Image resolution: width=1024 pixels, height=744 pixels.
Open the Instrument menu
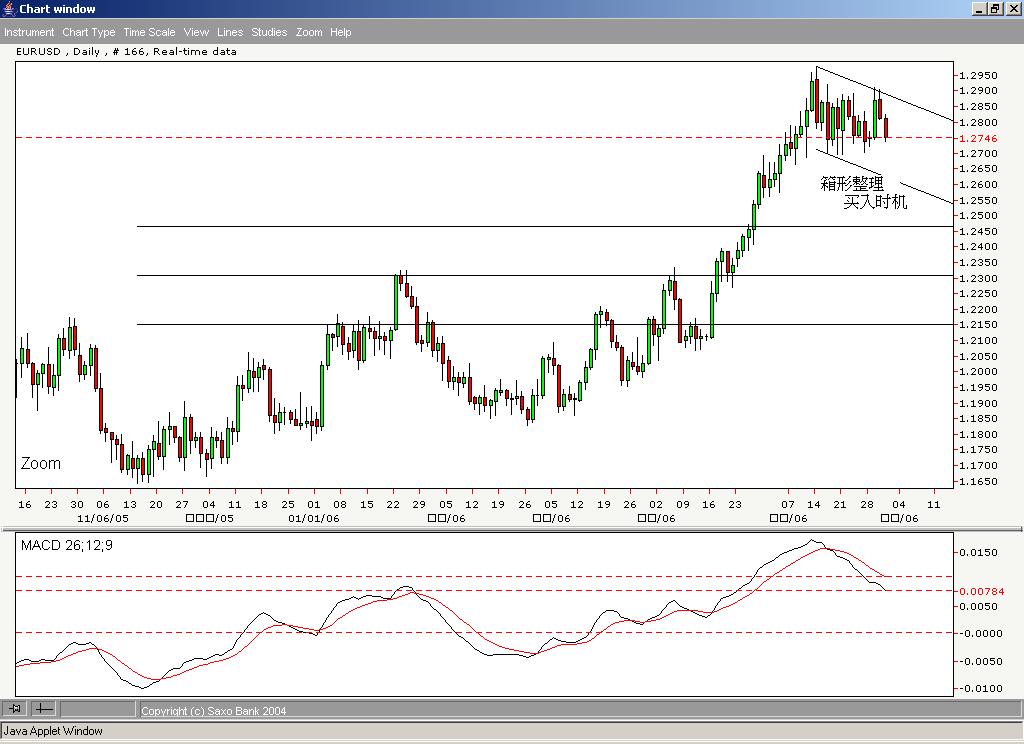(x=29, y=32)
